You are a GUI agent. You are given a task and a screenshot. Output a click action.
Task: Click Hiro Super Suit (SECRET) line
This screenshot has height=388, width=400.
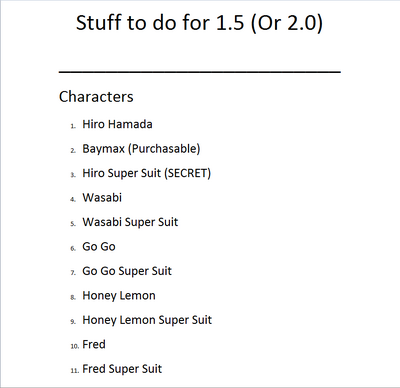(147, 173)
